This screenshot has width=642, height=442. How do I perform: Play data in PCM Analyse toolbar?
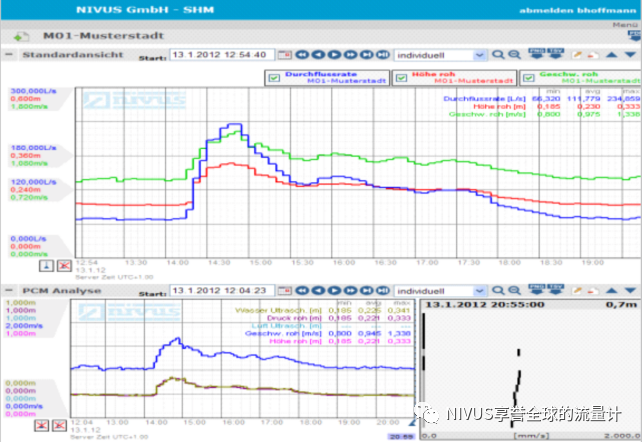click(x=334, y=291)
